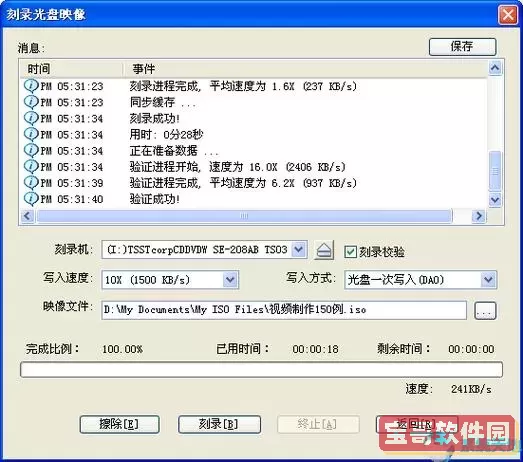Viewport: 523px width, 462px height.
Task: Click timestamp PM 05:31:39
Action: 72,183
